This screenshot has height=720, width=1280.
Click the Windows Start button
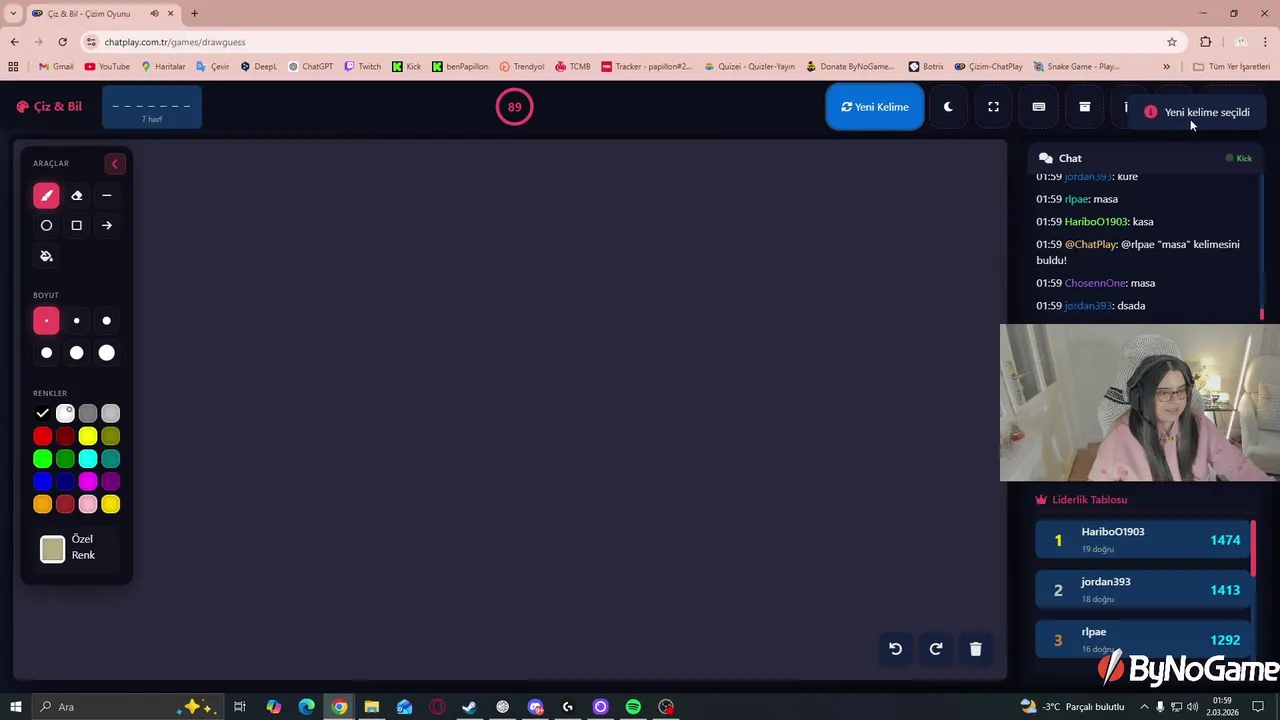click(16, 707)
